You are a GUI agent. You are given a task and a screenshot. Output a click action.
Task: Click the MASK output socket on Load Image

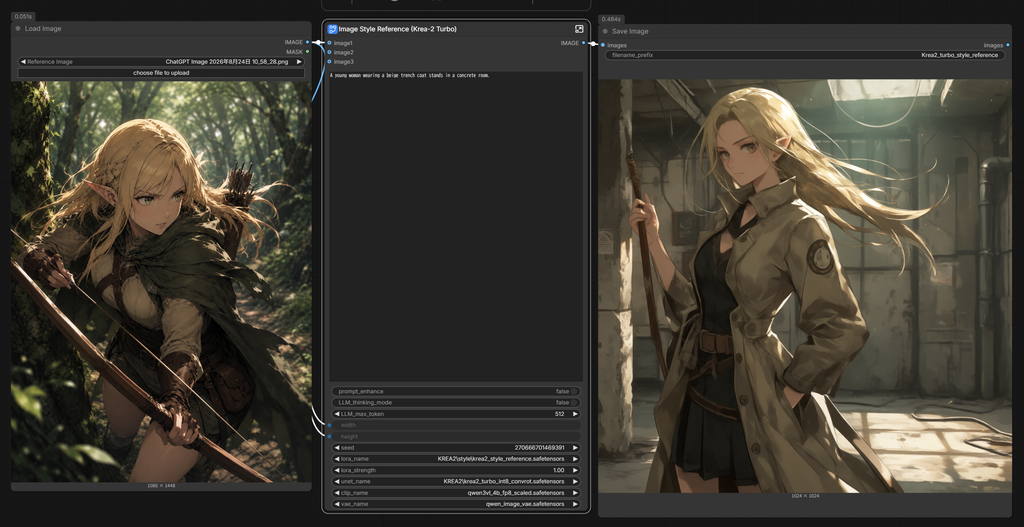click(x=308, y=52)
